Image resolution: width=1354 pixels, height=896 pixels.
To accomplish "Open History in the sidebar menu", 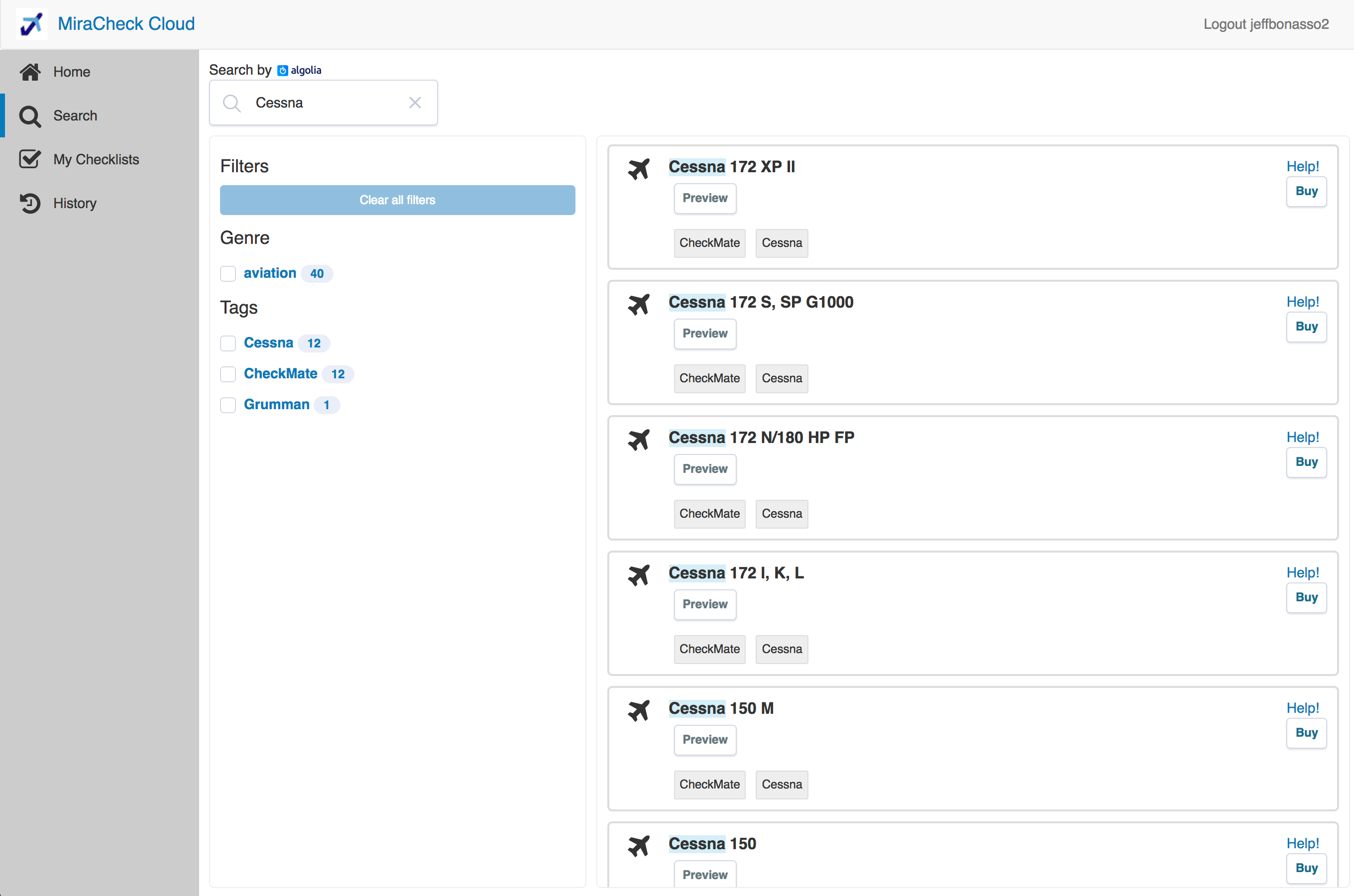I will pos(100,204).
